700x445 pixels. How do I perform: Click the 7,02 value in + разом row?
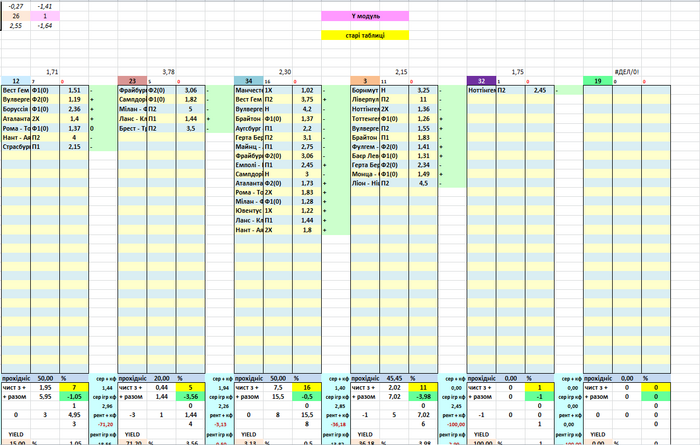(x=394, y=396)
